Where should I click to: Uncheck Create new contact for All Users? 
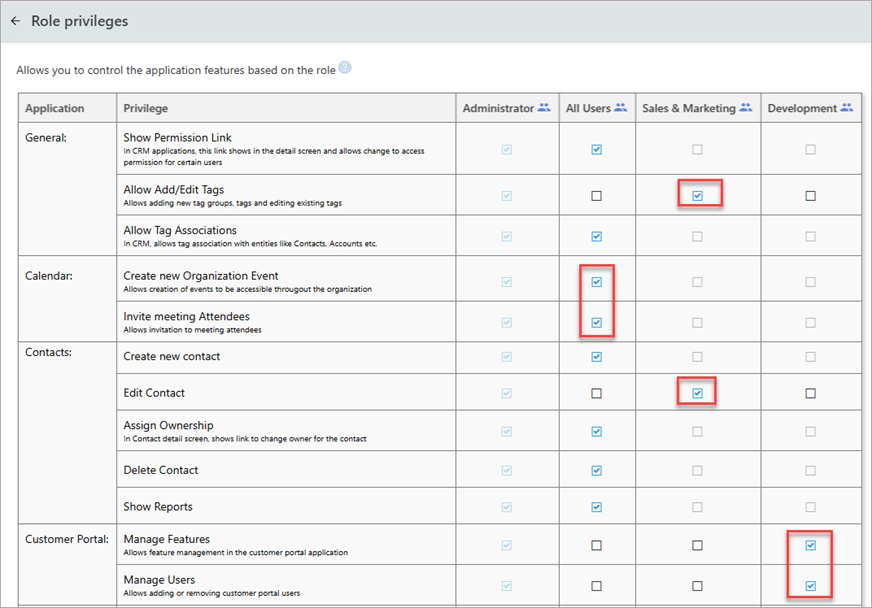click(x=597, y=357)
